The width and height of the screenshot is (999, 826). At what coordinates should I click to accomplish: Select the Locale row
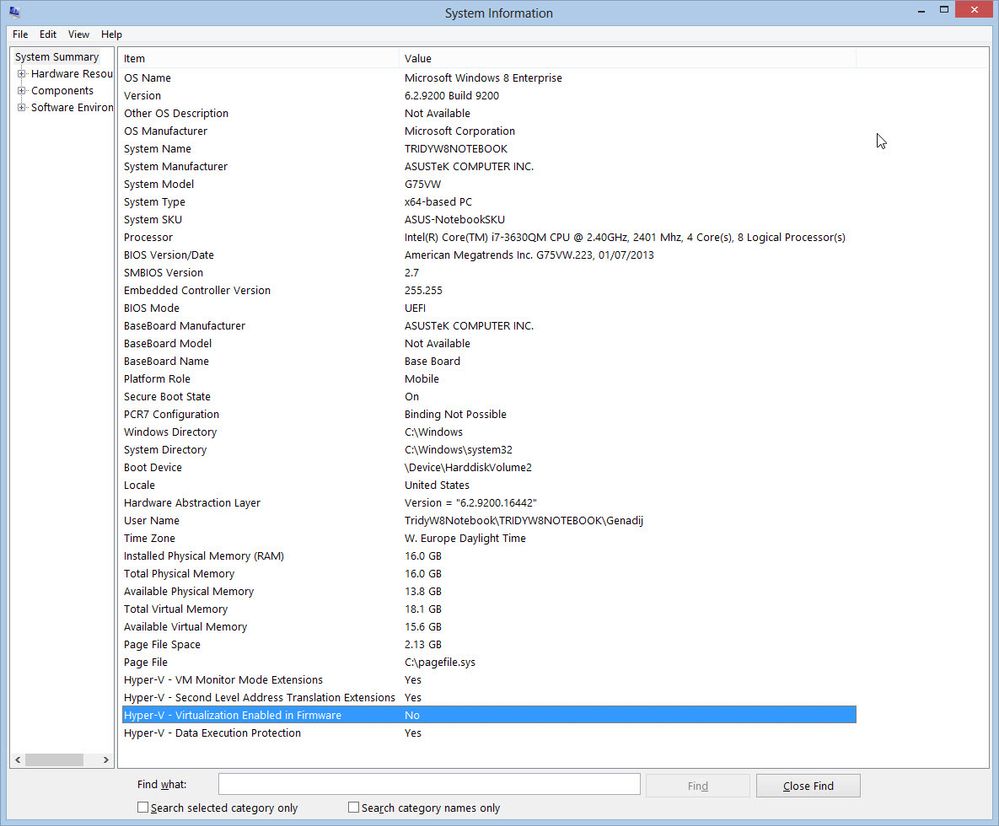tap(489, 485)
